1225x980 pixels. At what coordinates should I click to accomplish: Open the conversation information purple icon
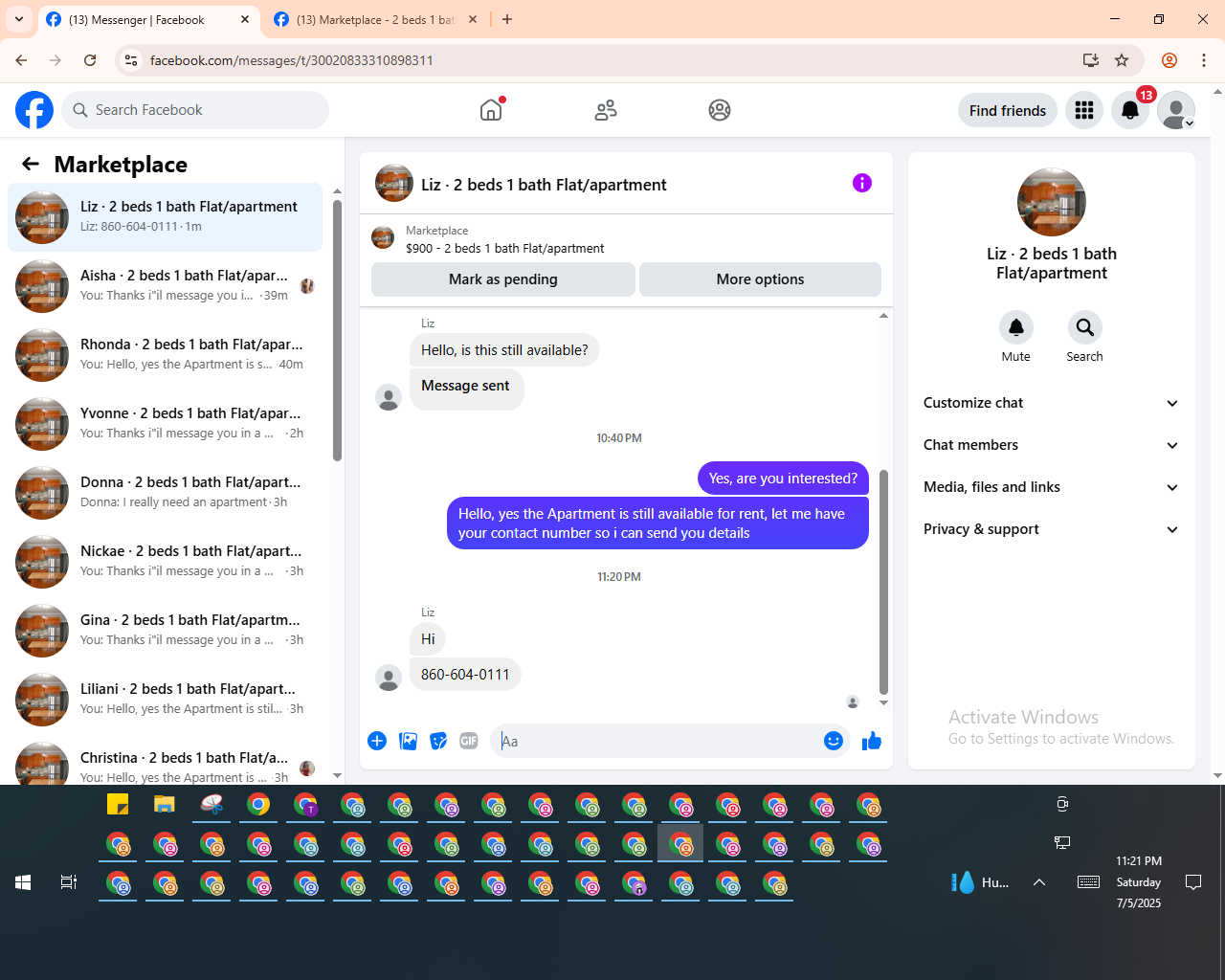[x=862, y=183]
